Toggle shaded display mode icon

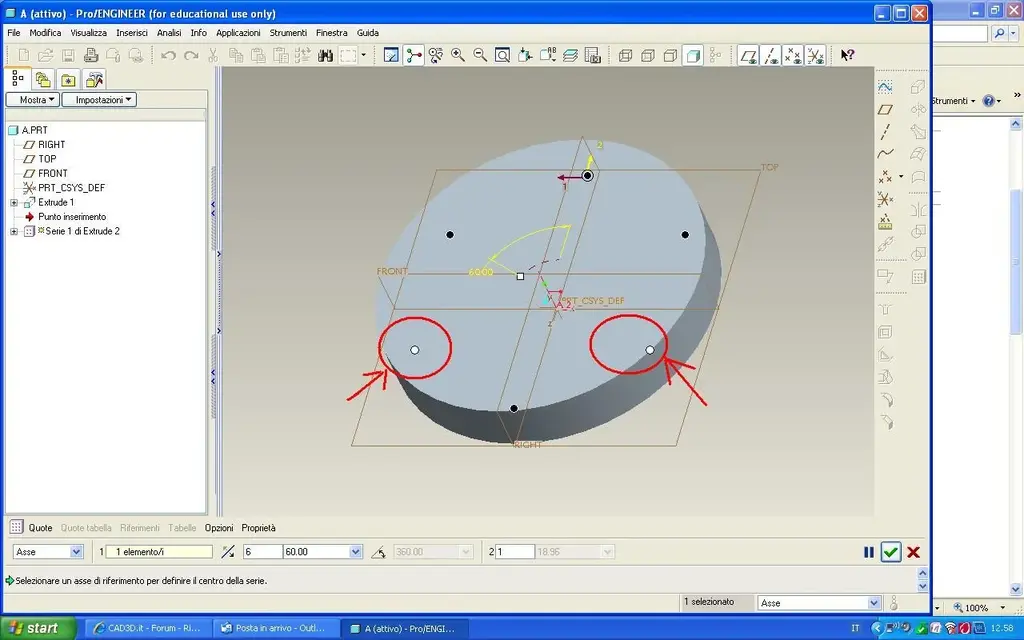point(693,56)
